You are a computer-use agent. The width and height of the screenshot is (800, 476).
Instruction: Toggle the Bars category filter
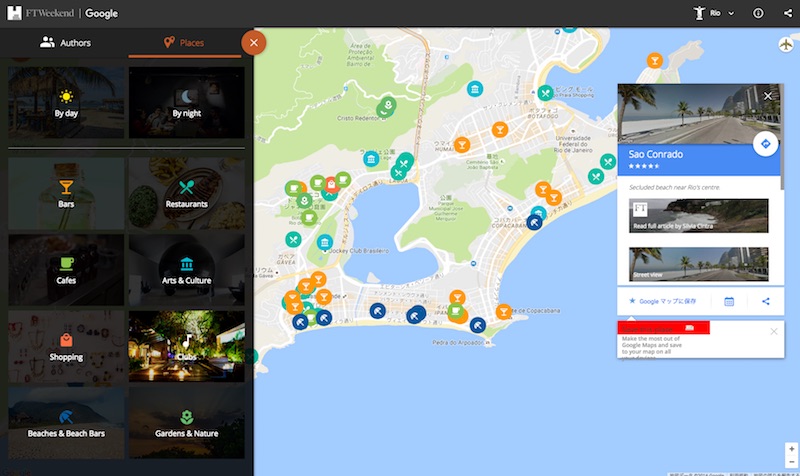(x=66, y=194)
